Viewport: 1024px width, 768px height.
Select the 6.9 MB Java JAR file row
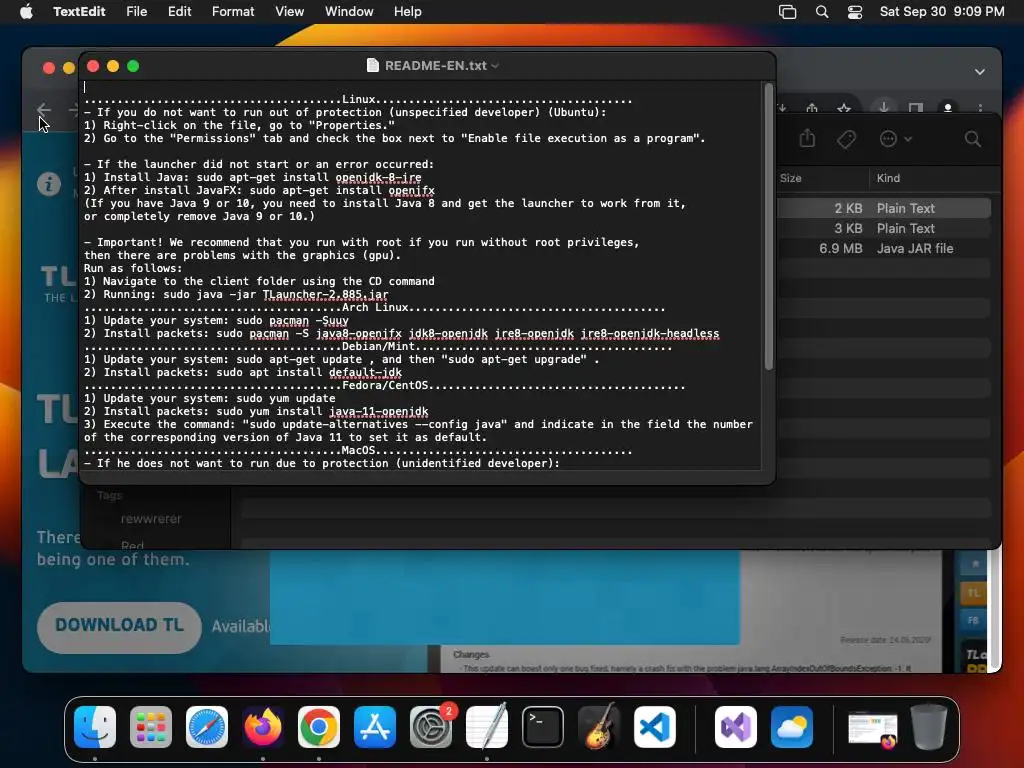point(884,248)
